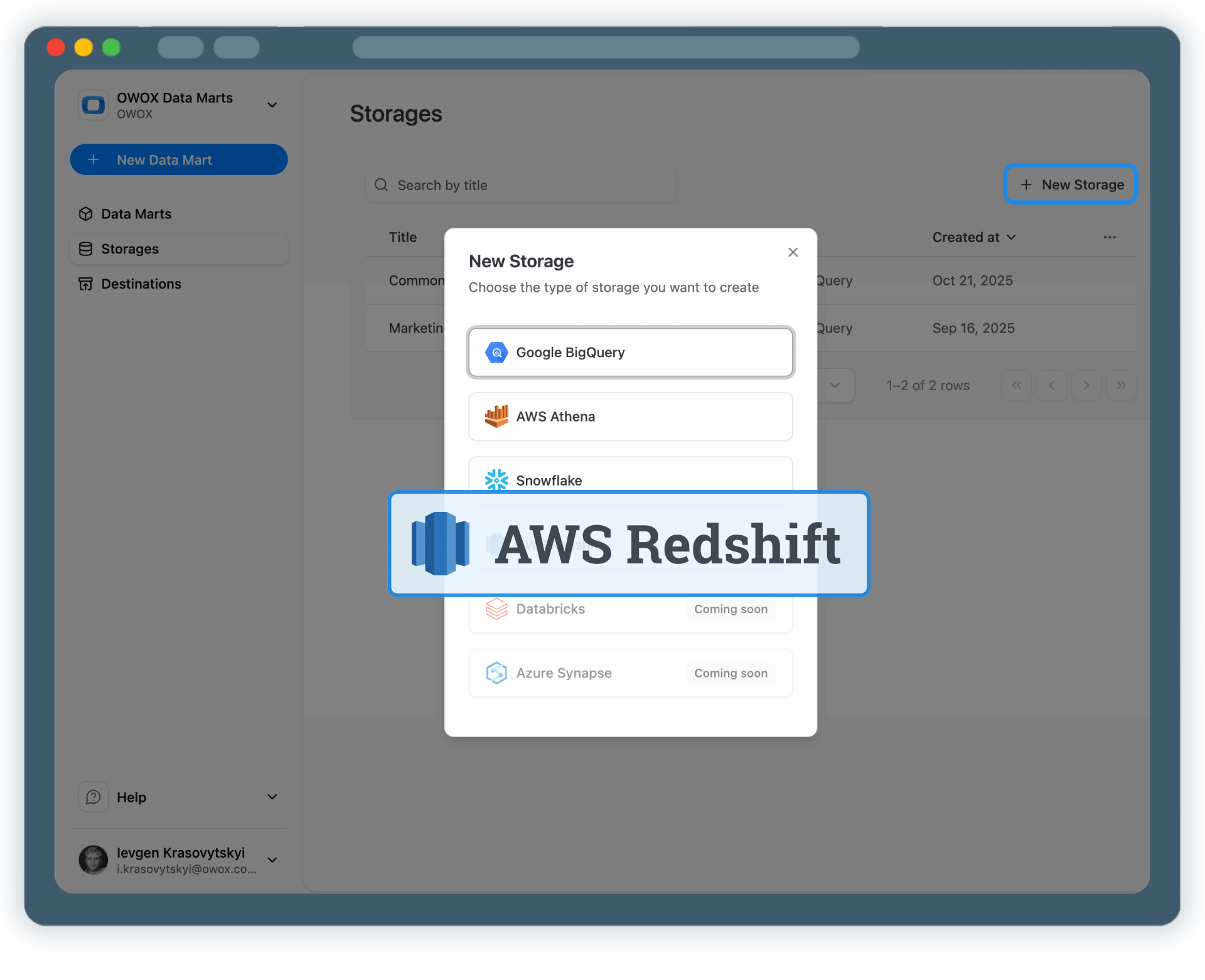Click the Search by title field
1205x980 pixels.
[x=520, y=184]
